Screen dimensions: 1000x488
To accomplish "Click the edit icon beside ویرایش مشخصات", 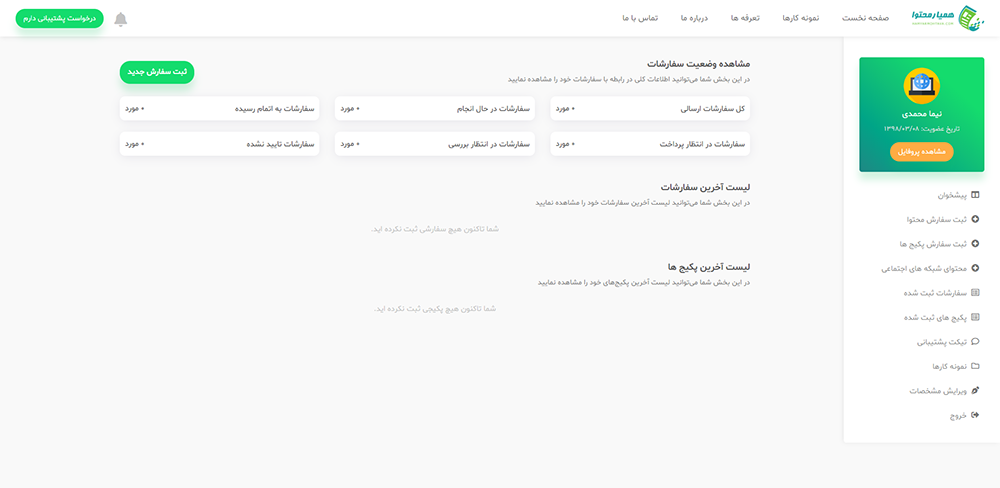I will tap(974, 390).
